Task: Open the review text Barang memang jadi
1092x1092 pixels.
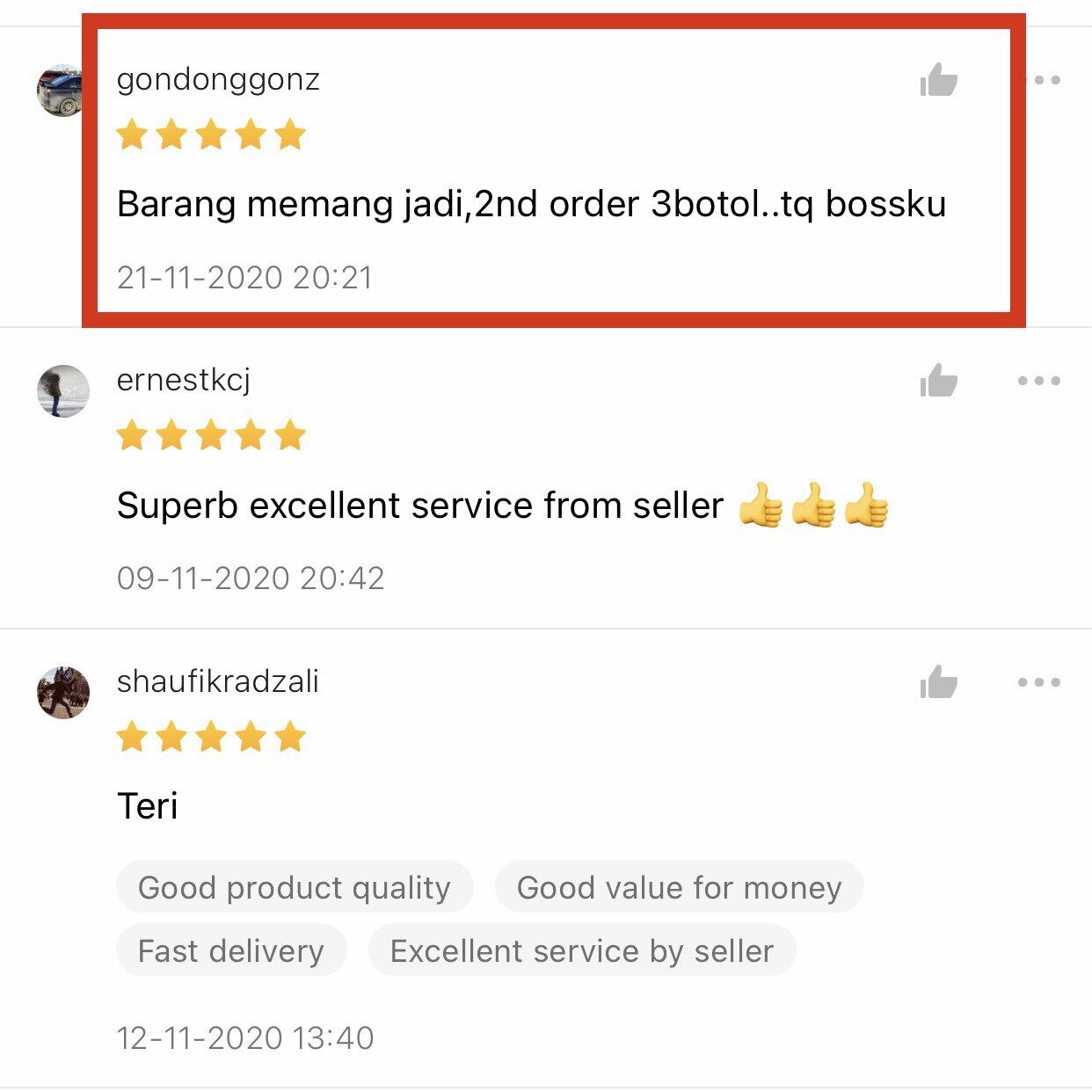Action: pos(532,204)
